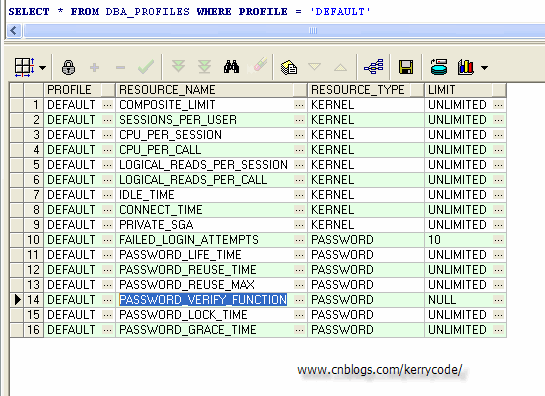
Task: Open ellipsis editor for COMPOSITE_LIMIT resource name
Action: pyautogui.click(x=299, y=105)
